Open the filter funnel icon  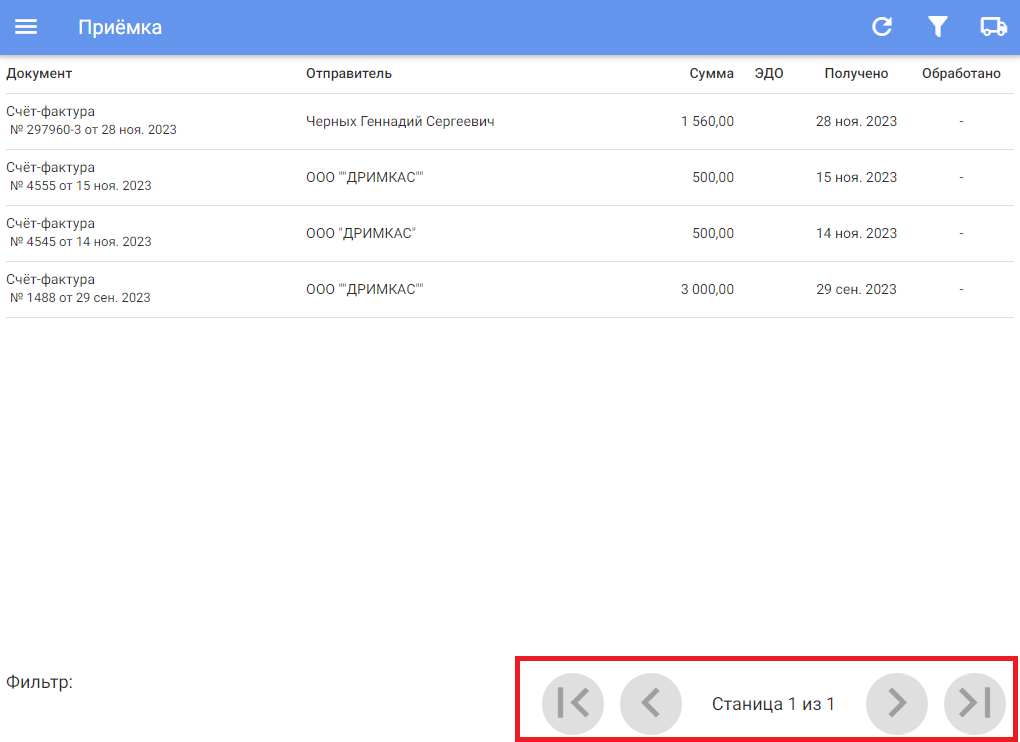[937, 27]
